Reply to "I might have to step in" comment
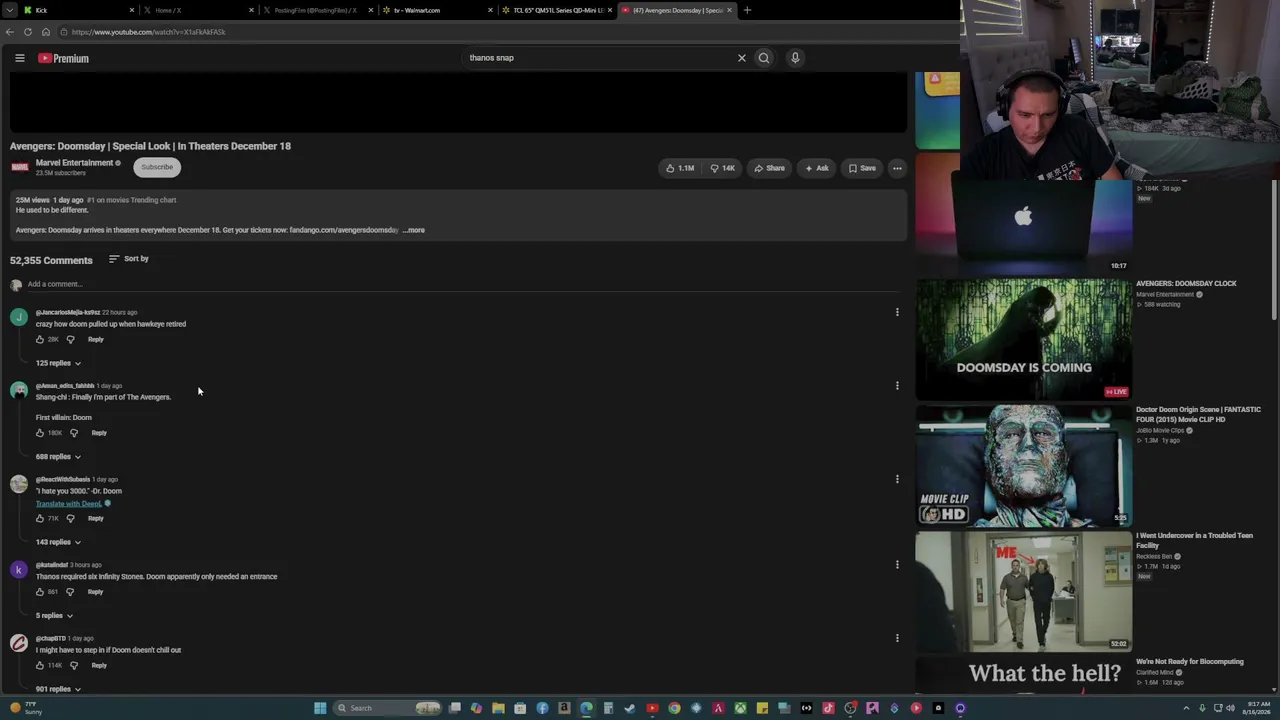The height and width of the screenshot is (720, 1280). pyautogui.click(x=99, y=666)
